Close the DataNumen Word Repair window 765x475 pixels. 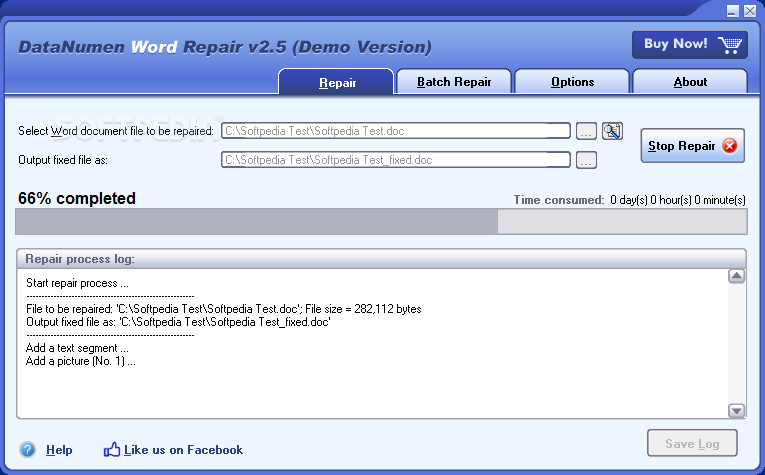pyautogui.click(x=750, y=11)
